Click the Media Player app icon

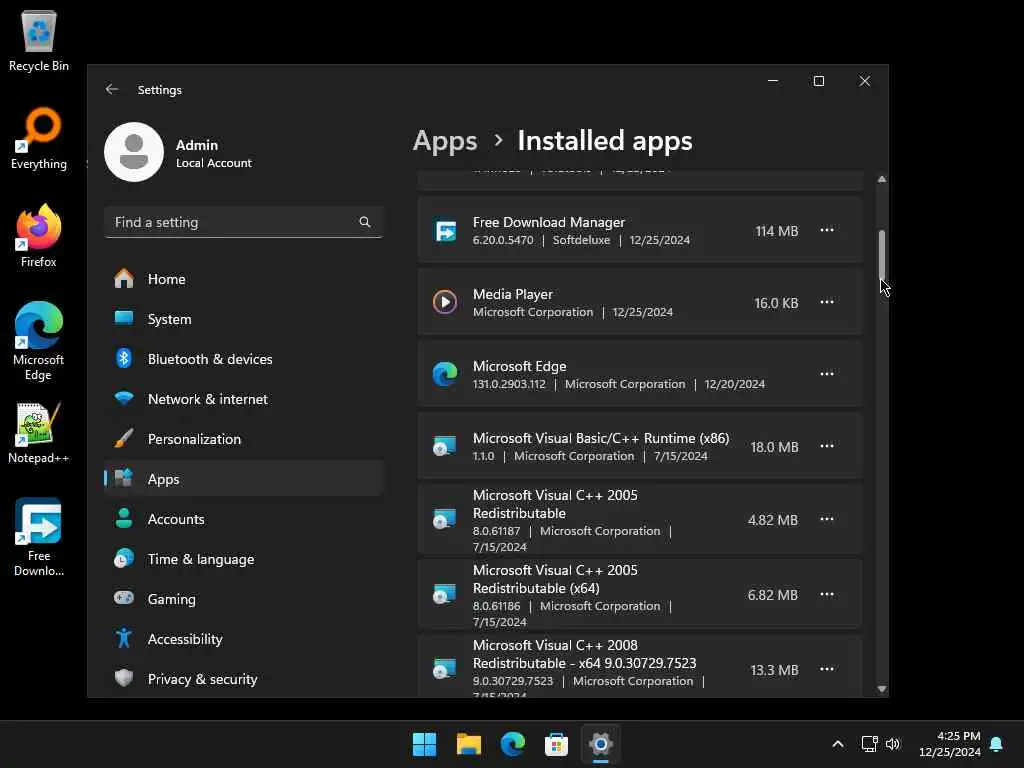445,302
